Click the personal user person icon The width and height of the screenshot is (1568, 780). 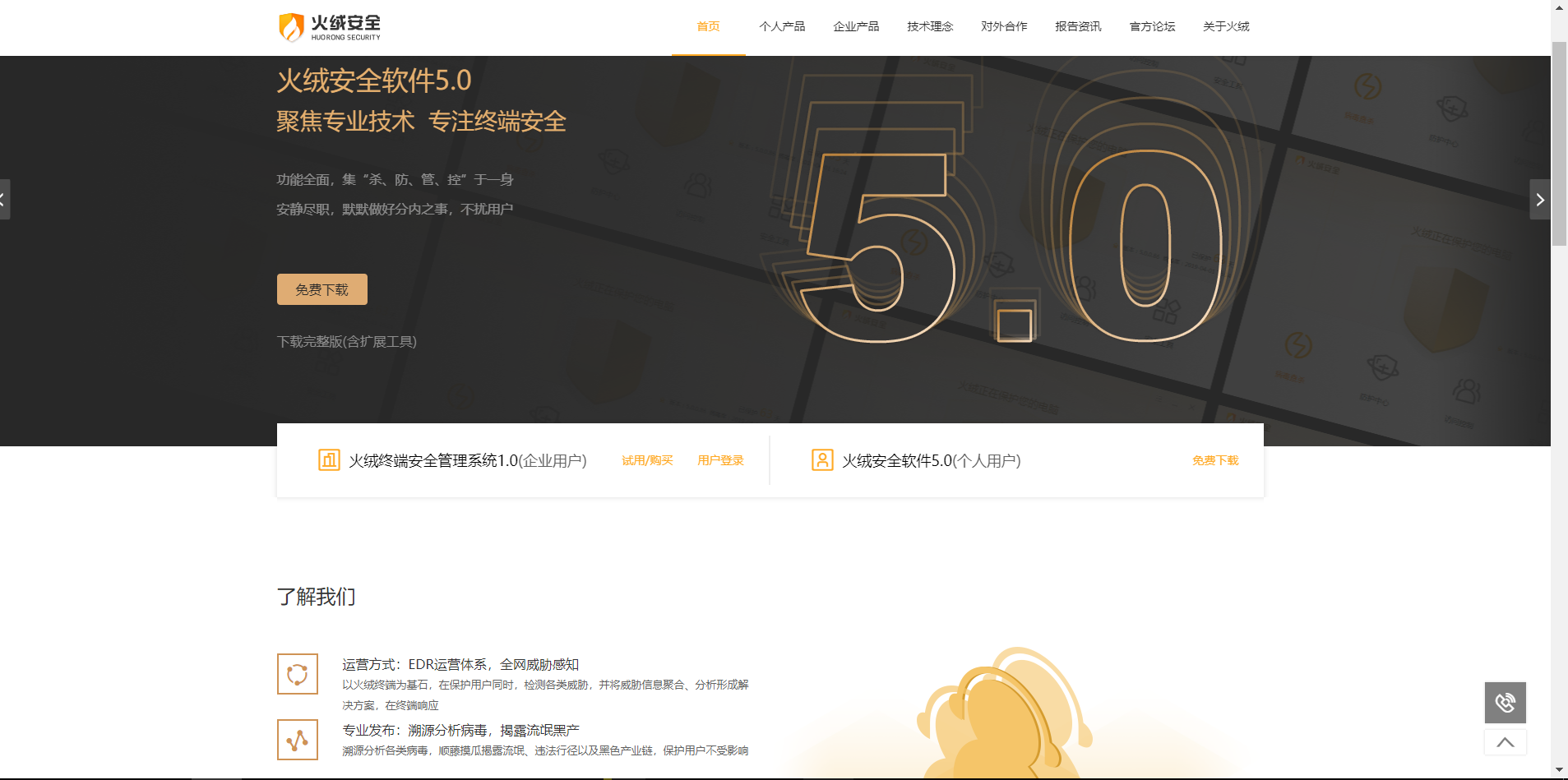[x=822, y=460]
